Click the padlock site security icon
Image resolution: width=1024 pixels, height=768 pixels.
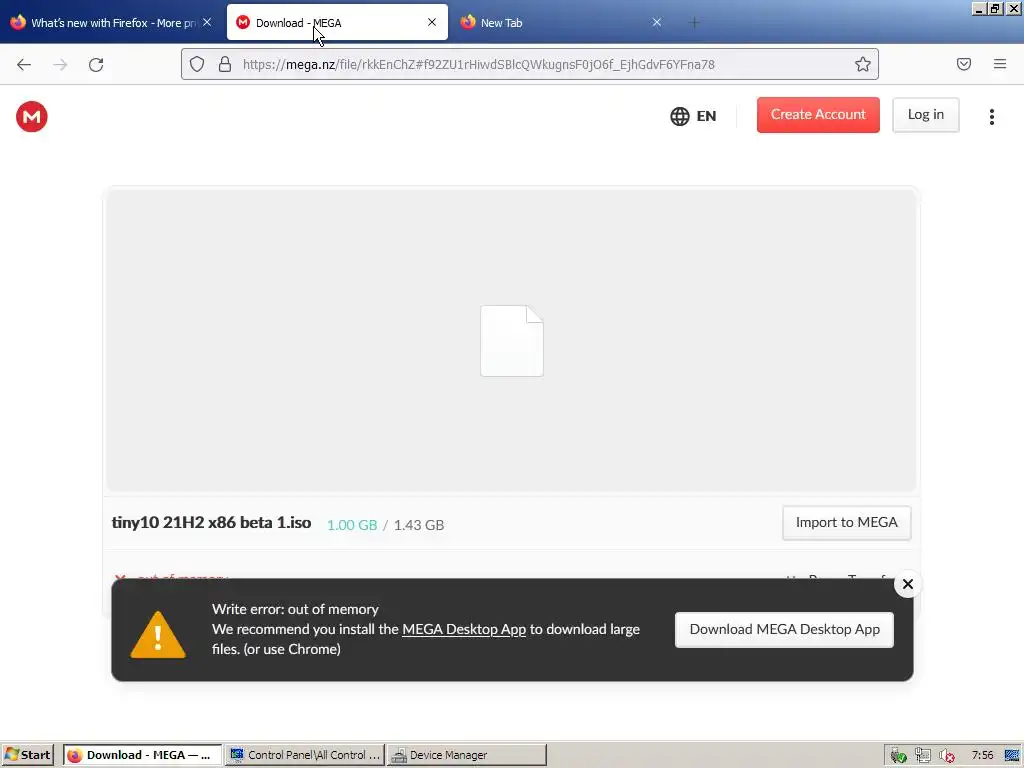[225, 64]
